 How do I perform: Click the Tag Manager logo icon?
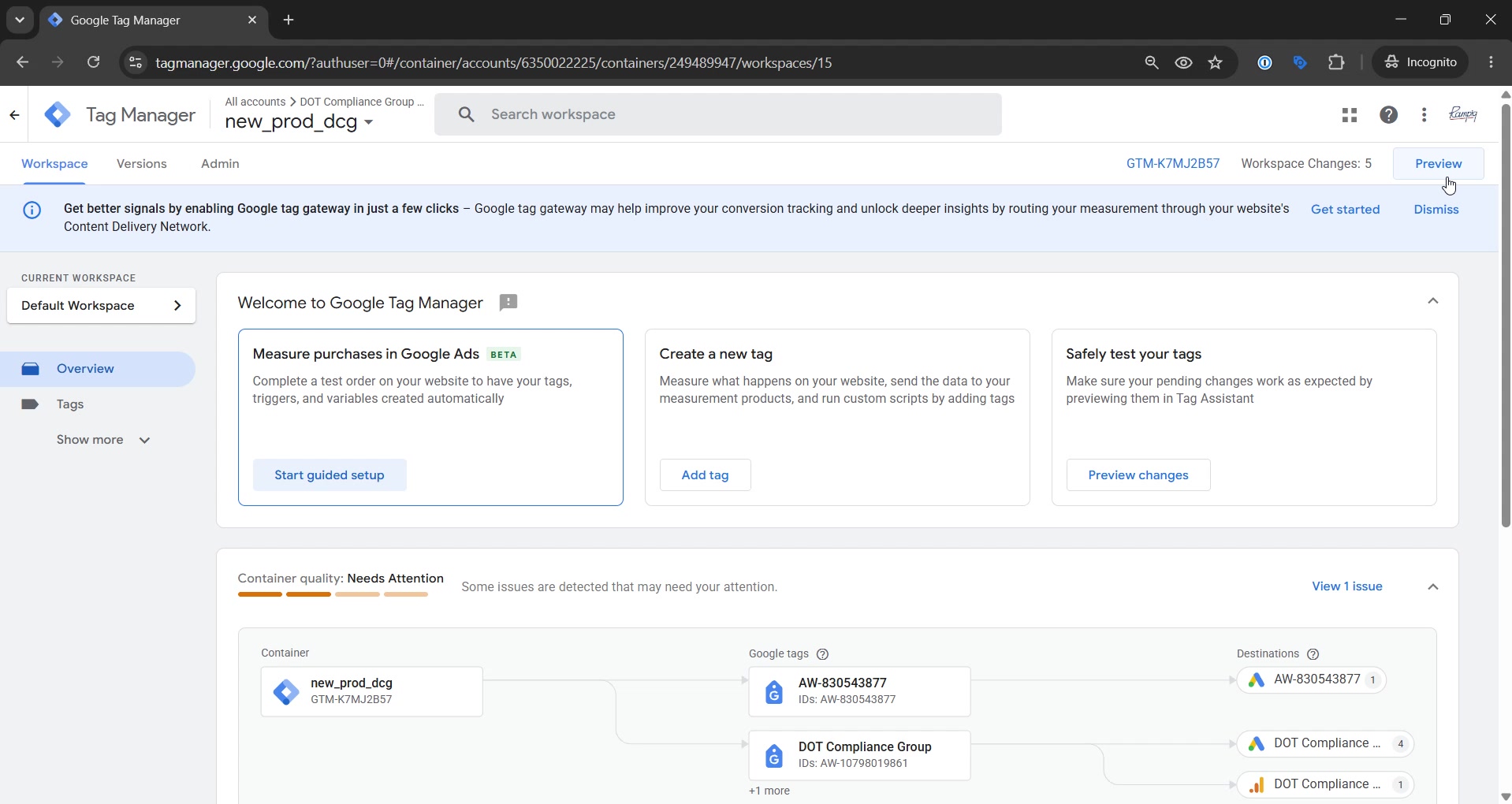(58, 115)
